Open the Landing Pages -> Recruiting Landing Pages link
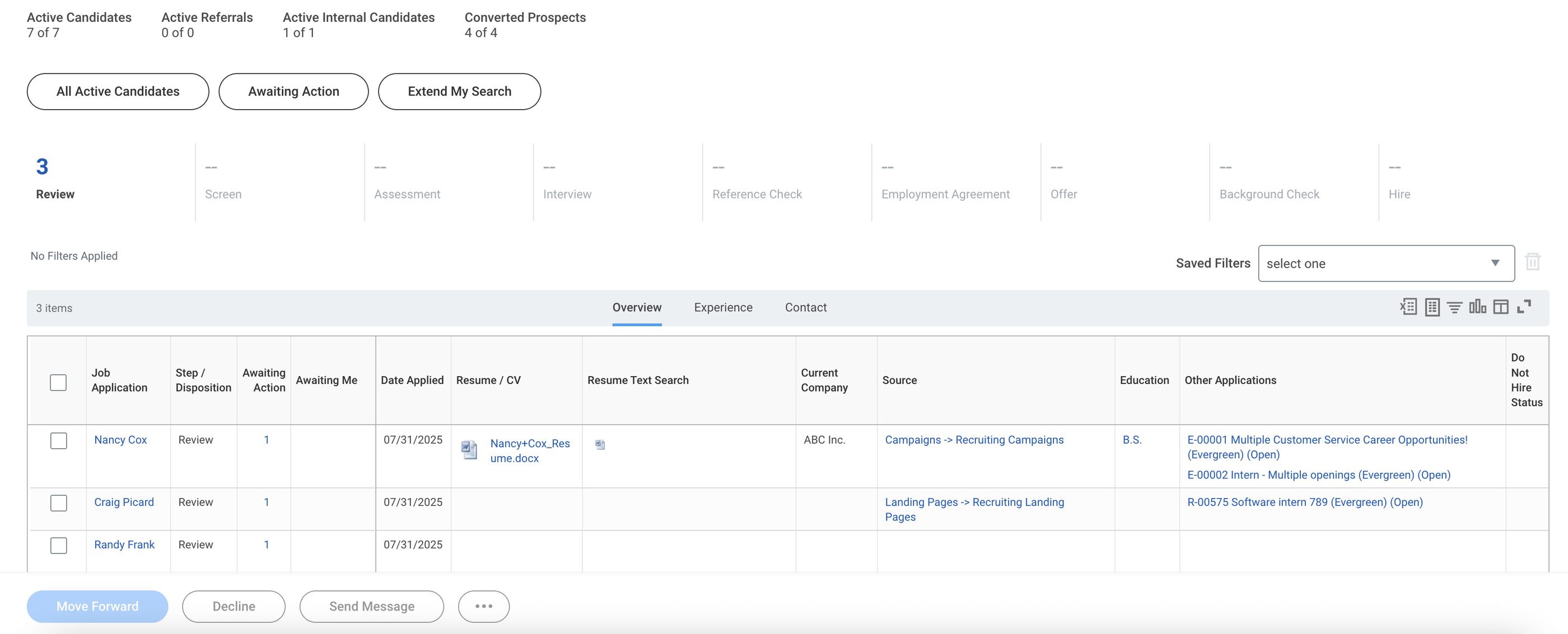This screenshot has width=1568, height=634. tap(974, 509)
